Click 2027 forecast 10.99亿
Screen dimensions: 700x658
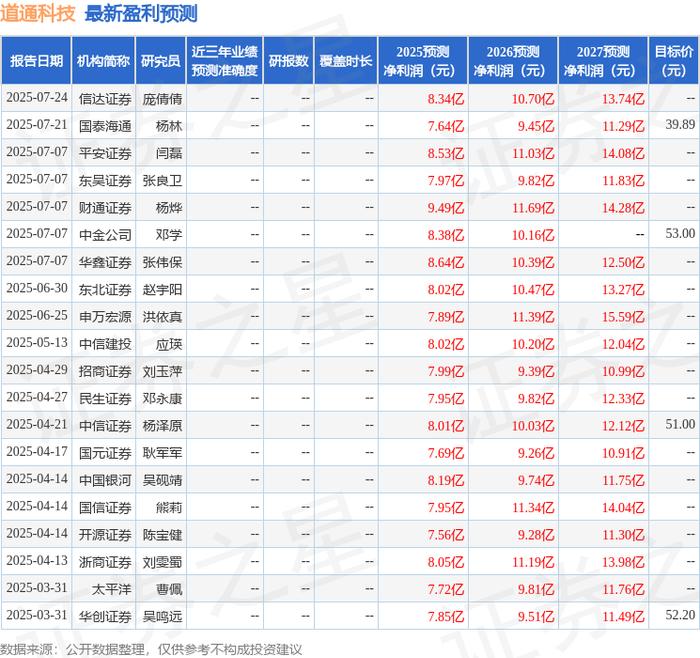[623, 371]
